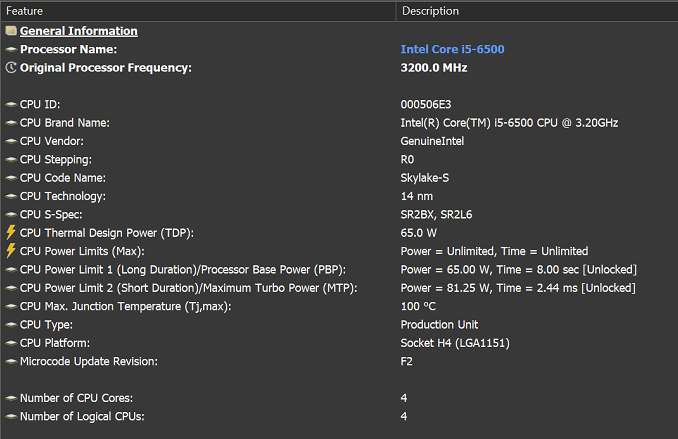Click the Power = 81.25 W value
678x439 pixels.
tap(518, 288)
